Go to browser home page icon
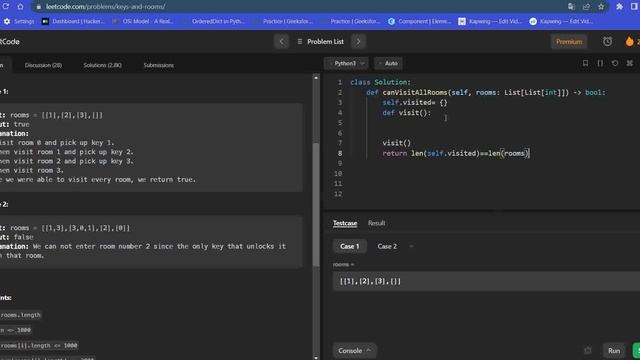The image size is (640, 360). click(20, 7)
